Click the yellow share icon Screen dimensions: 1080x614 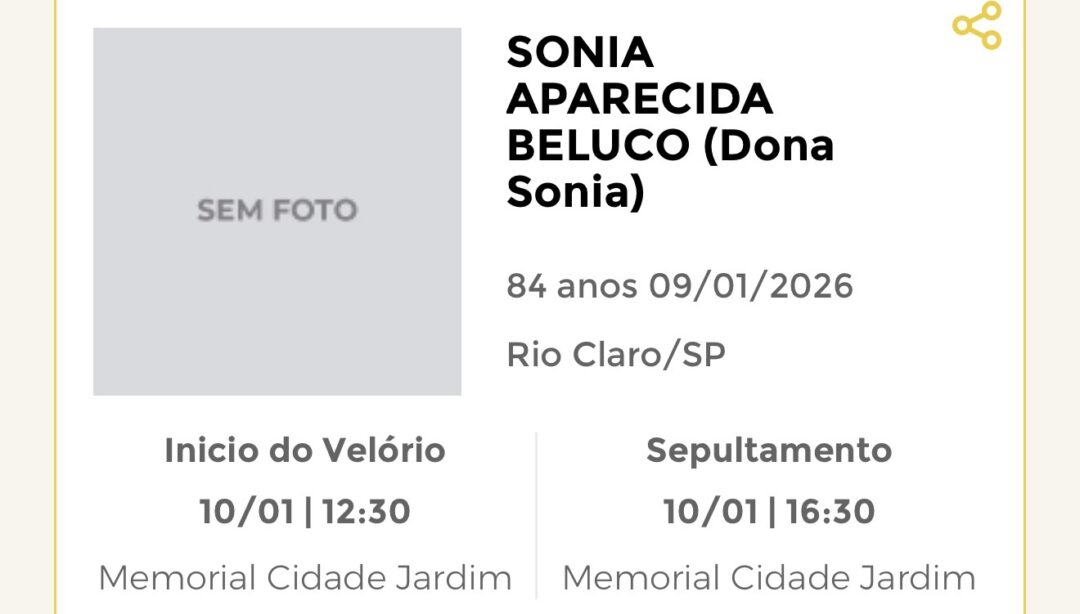[x=976, y=26]
